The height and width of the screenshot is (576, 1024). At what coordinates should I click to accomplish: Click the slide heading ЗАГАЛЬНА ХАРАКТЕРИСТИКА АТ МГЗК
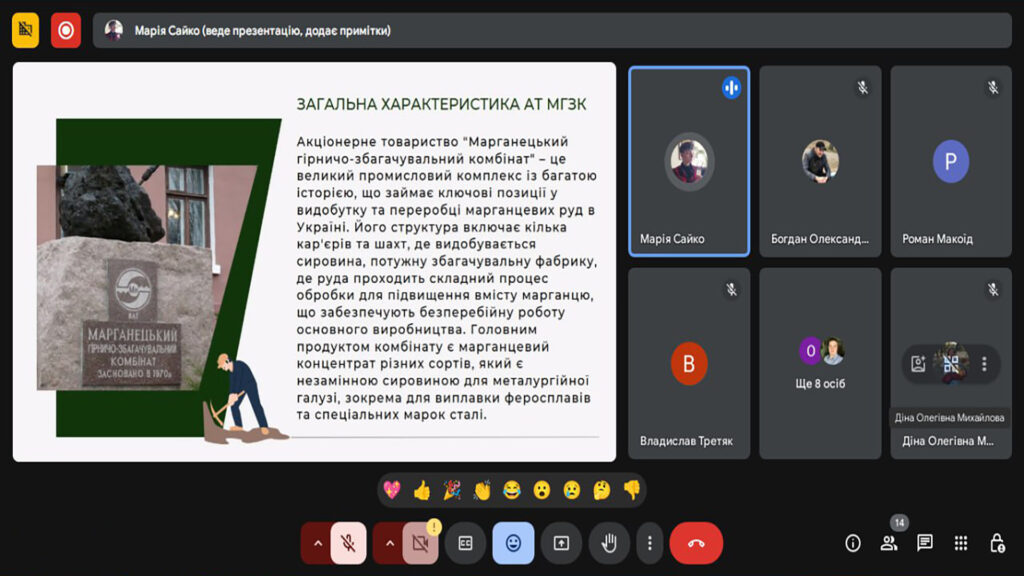441,104
